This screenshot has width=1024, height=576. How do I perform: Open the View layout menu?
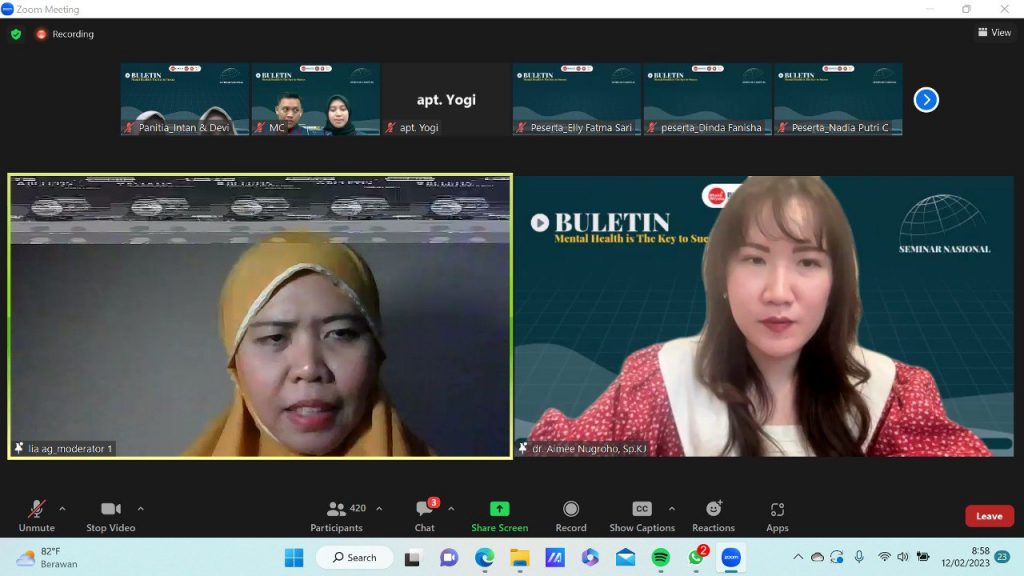(994, 33)
